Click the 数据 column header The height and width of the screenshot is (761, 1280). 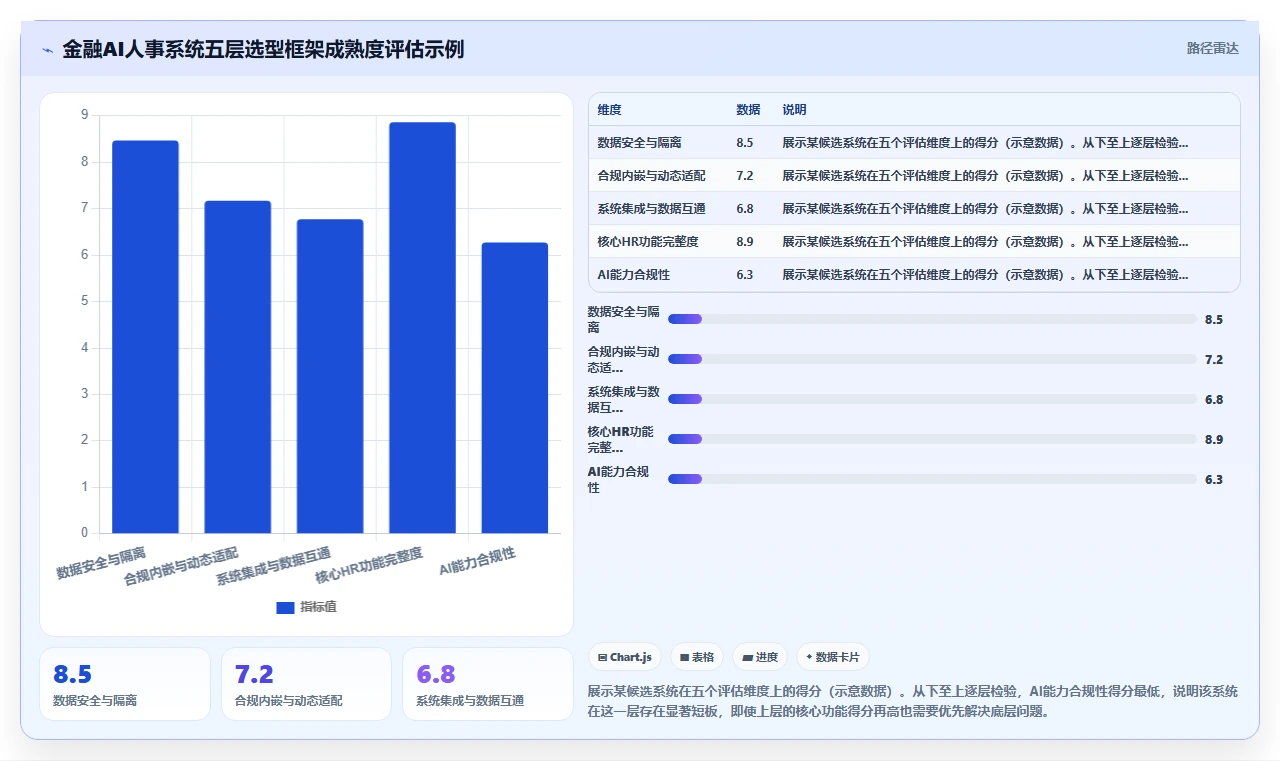pyautogui.click(x=748, y=110)
